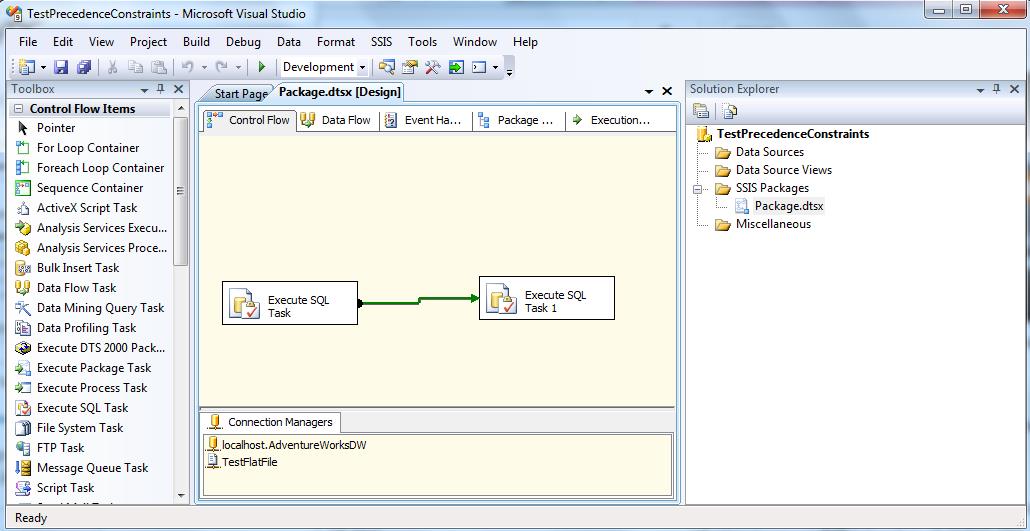
Task: Click the Save icon in toolbar
Action: pyautogui.click(x=61, y=67)
